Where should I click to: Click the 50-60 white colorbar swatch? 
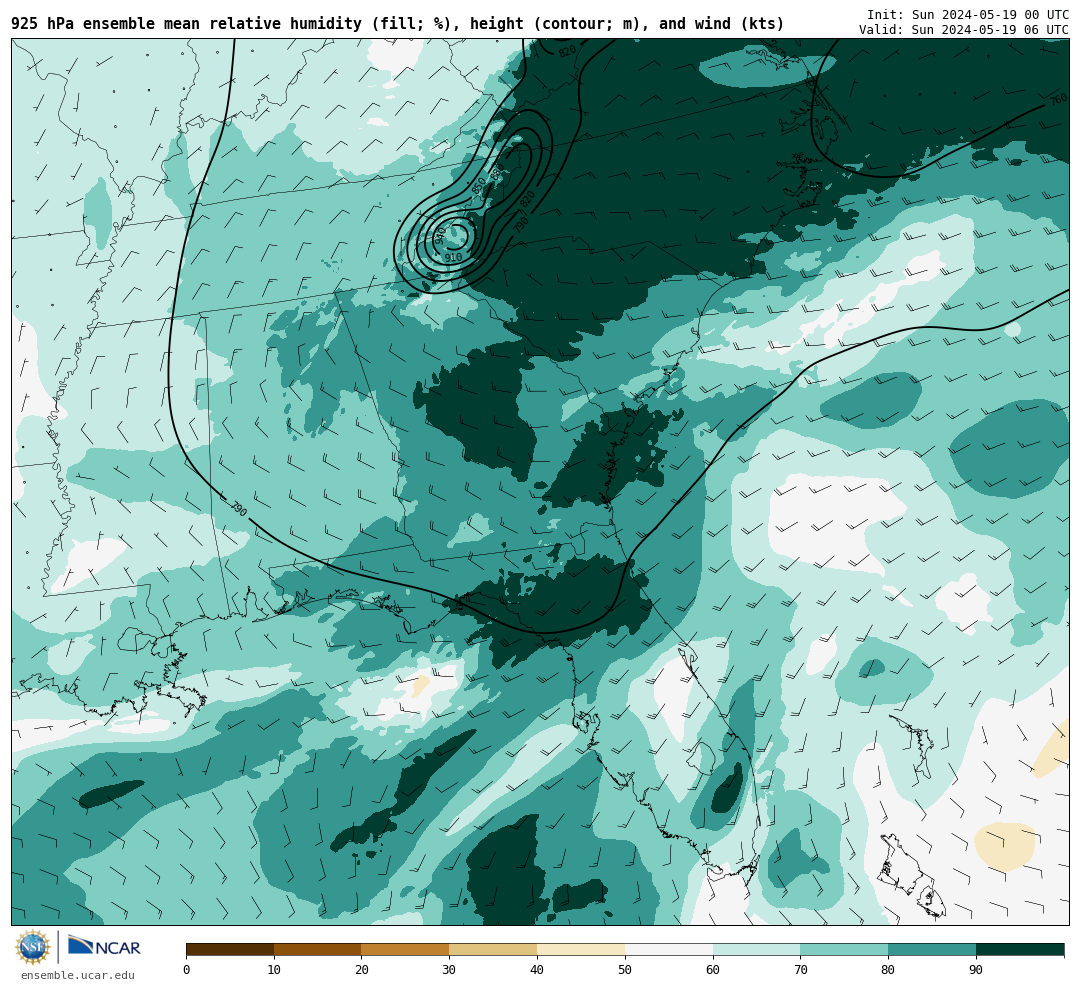[x=669, y=949]
